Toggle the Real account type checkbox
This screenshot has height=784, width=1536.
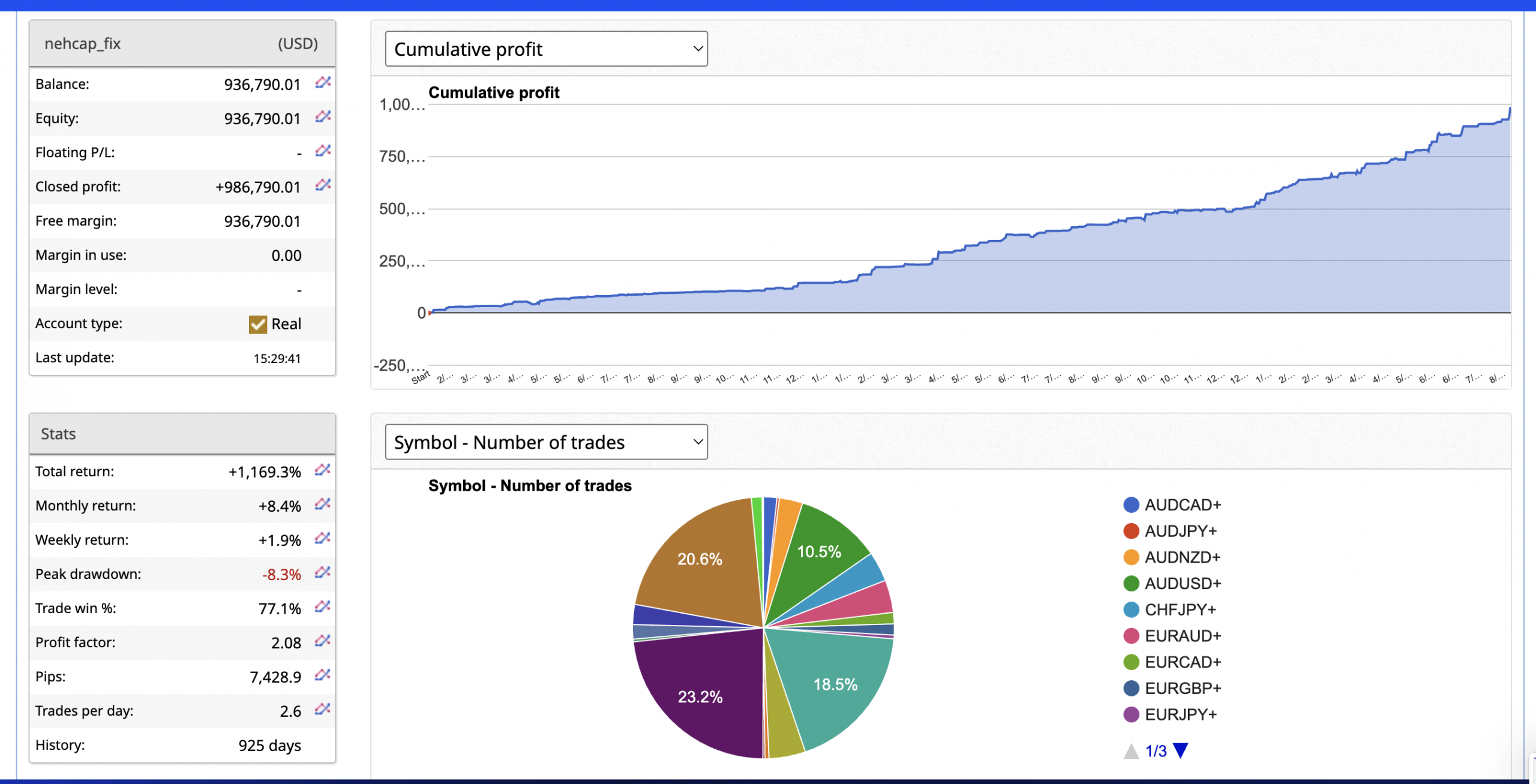[x=258, y=325]
